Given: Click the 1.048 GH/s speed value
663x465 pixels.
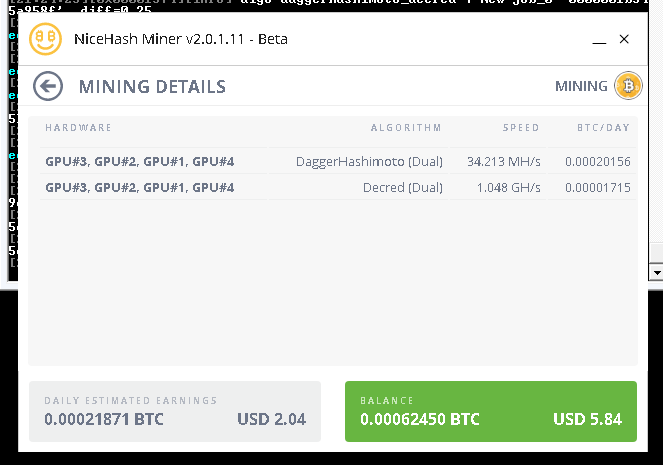Looking at the screenshot, I should (x=509, y=187).
